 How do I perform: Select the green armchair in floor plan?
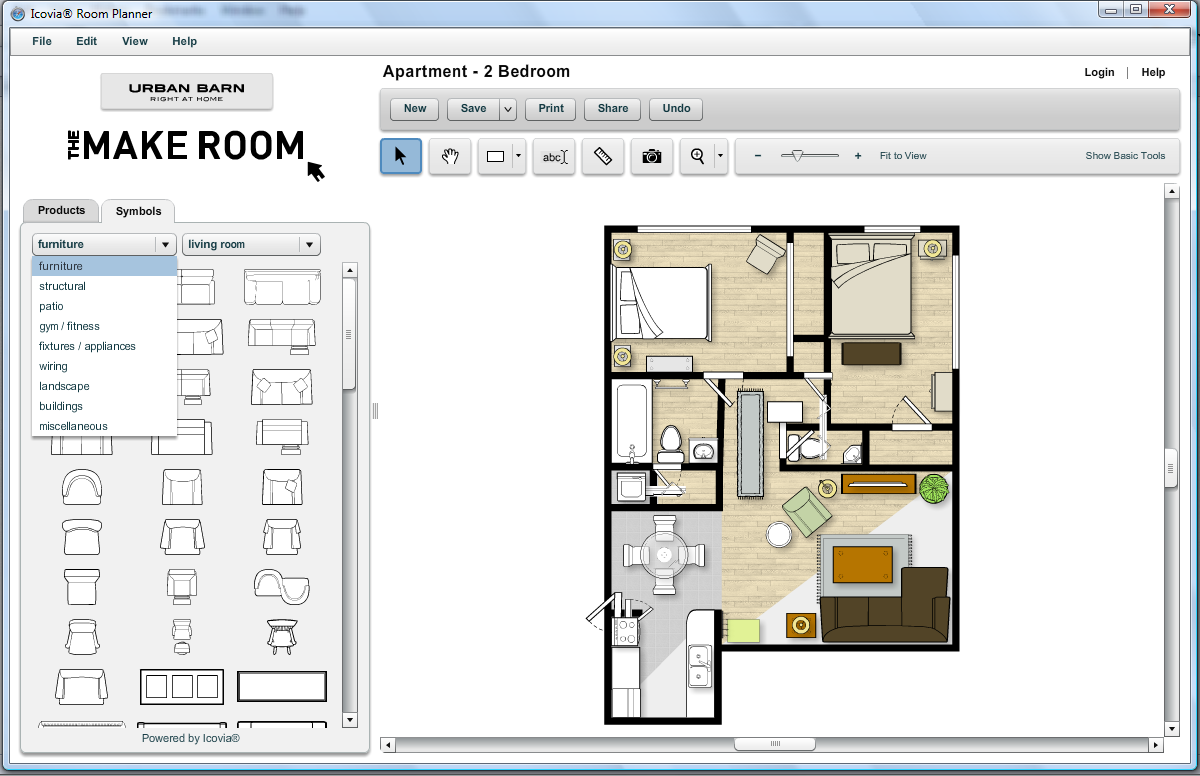pyautogui.click(x=807, y=512)
